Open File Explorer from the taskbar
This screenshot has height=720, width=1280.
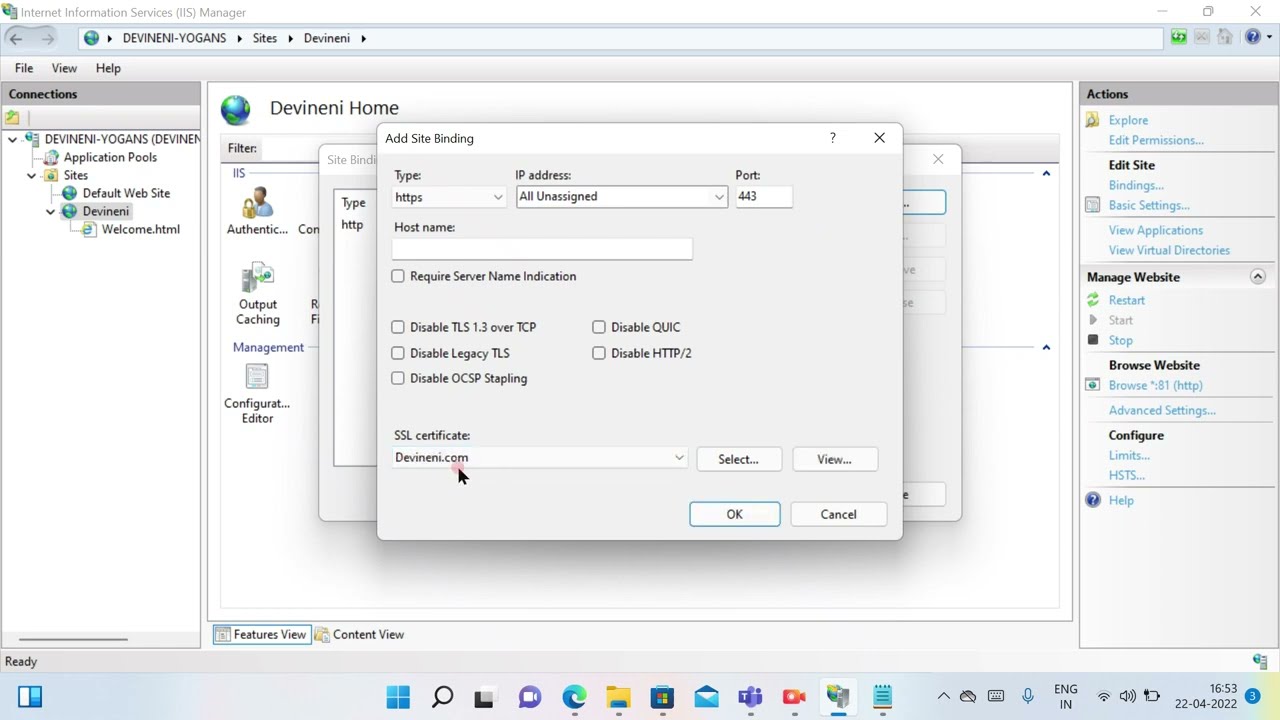618,697
